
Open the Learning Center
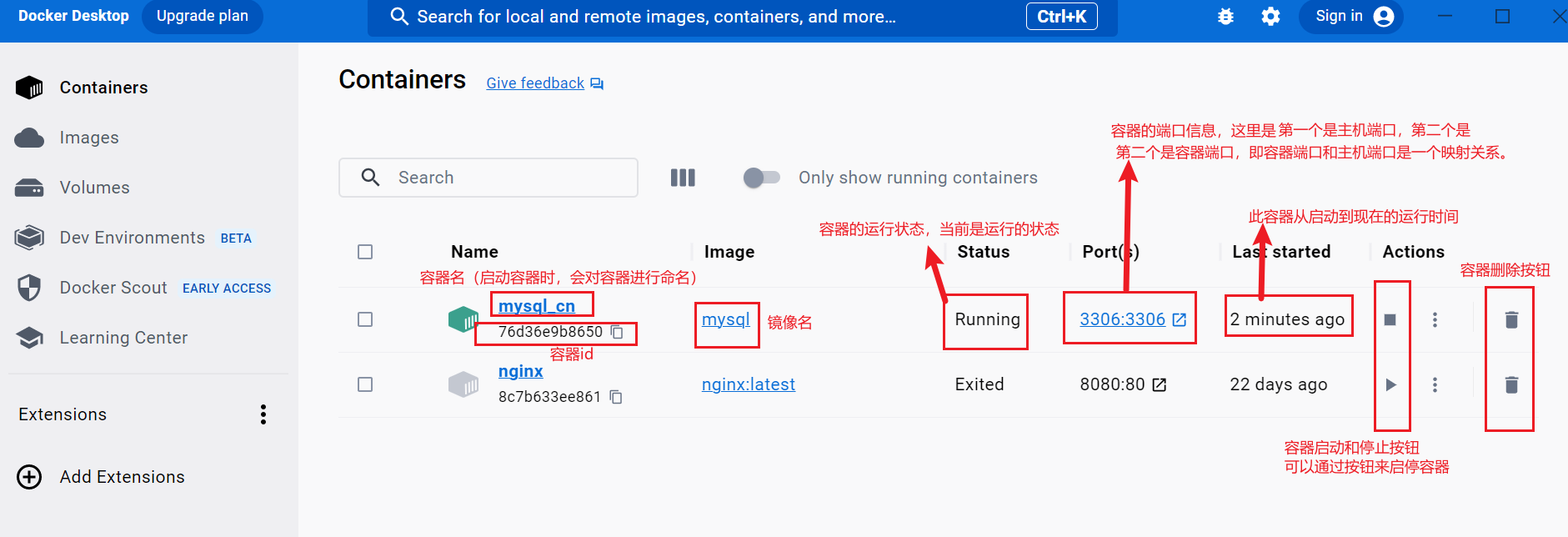[x=123, y=338]
